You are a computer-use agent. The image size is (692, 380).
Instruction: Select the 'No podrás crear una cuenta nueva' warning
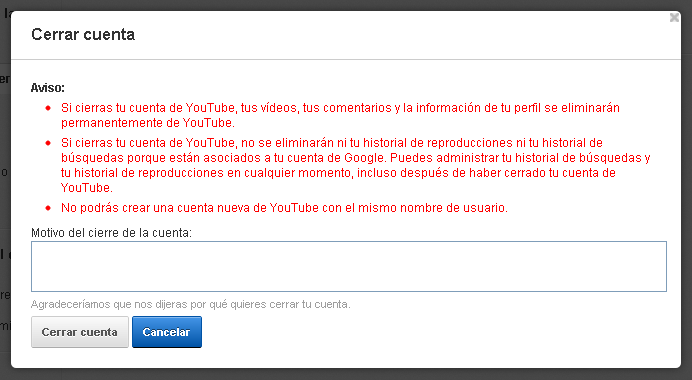click(284, 207)
